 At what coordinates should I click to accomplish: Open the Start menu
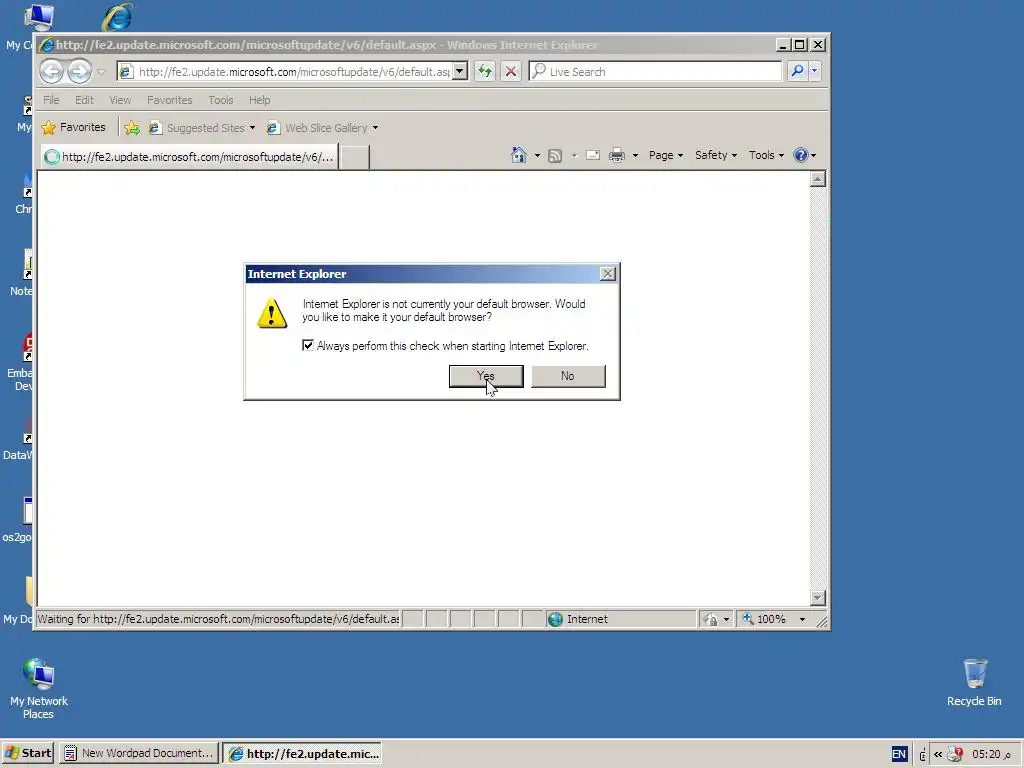27,753
